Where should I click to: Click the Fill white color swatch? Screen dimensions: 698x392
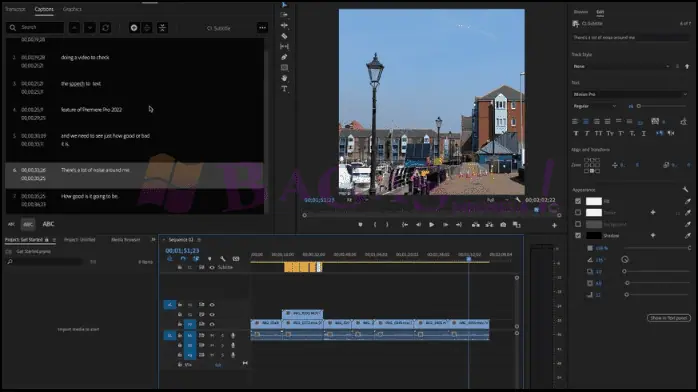coord(594,201)
